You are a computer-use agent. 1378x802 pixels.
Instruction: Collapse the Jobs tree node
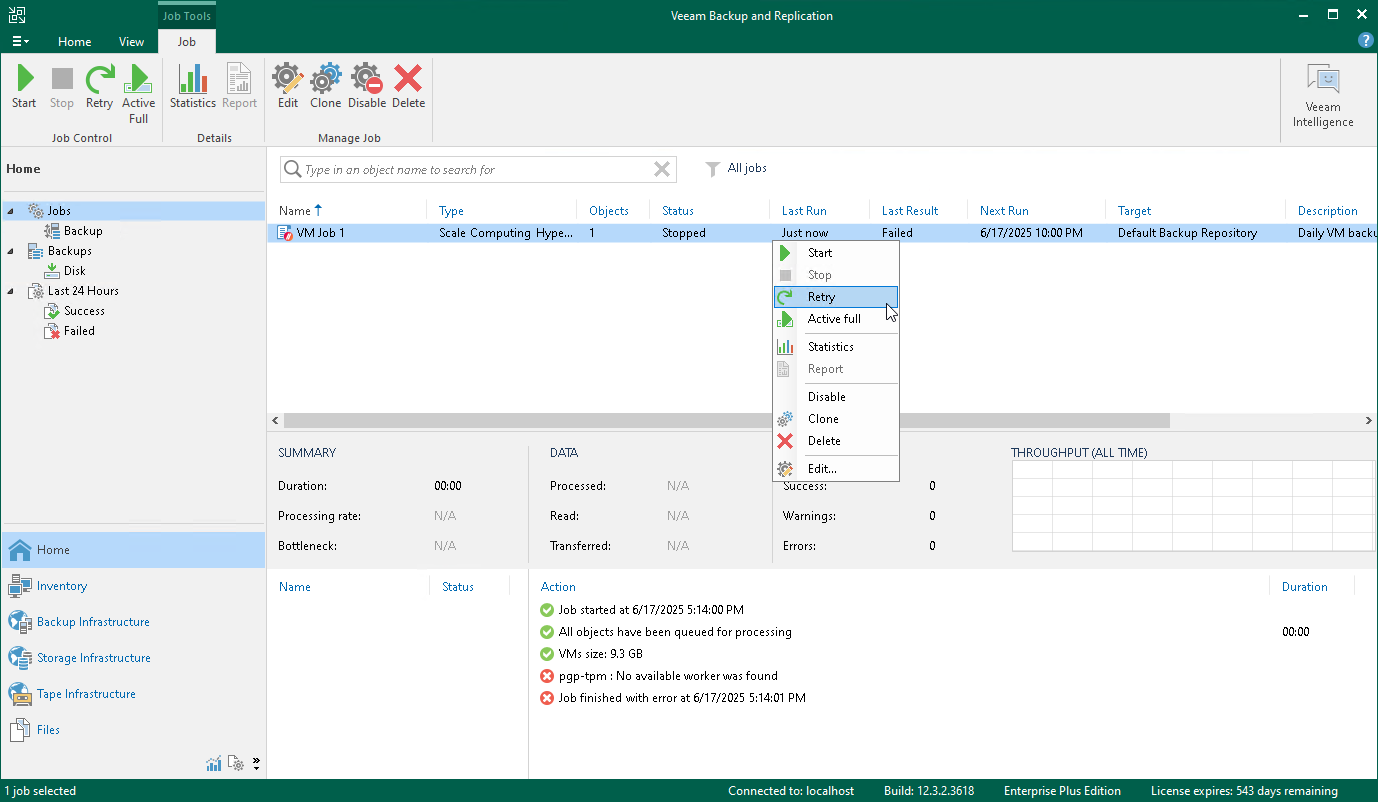click(12, 211)
